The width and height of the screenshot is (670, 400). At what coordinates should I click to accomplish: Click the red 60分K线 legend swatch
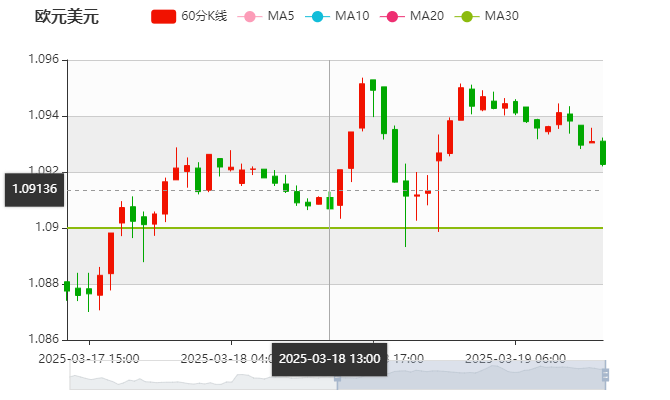coord(164,16)
